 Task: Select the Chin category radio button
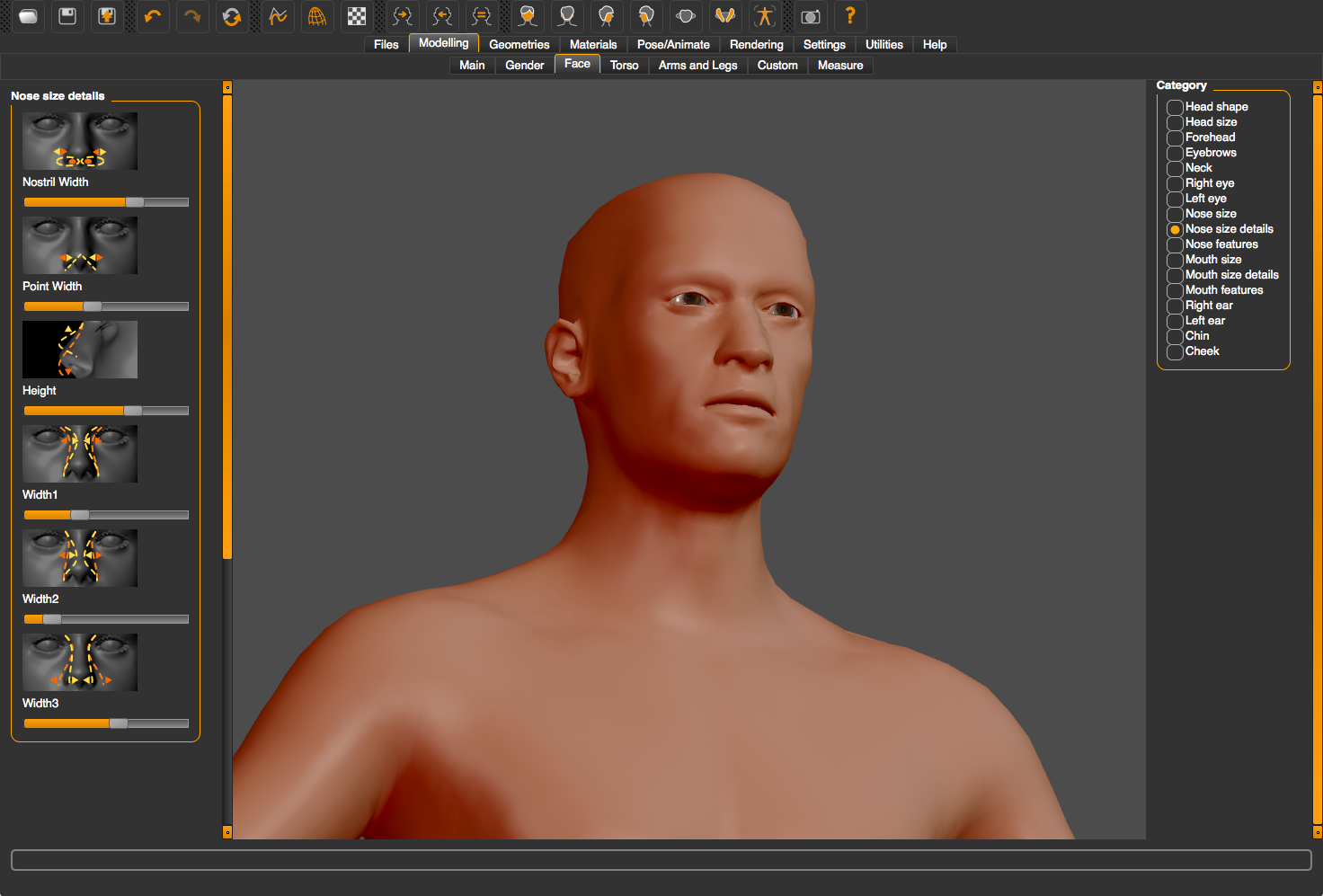[x=1175, y=336]
